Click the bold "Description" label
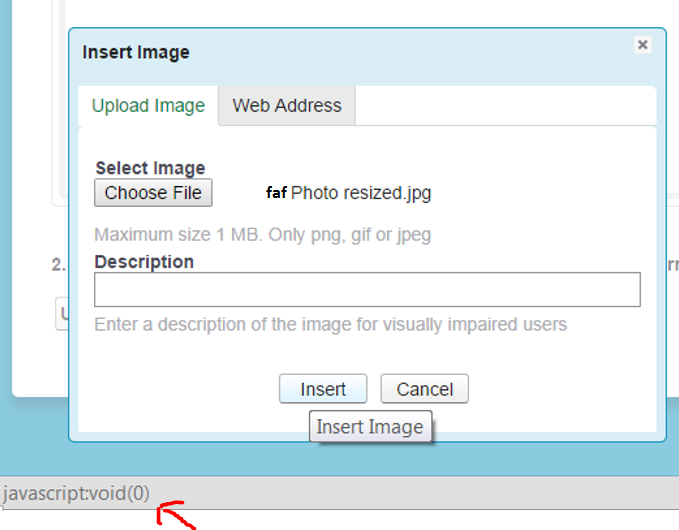679x530 pixels. pyautogui.click(x=144, y=262)
